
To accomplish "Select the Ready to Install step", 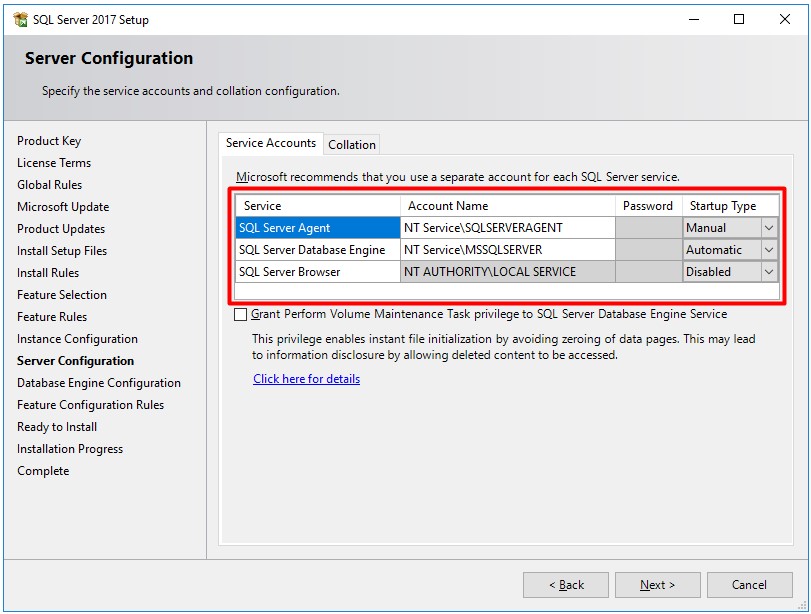I will coord(56,426).
